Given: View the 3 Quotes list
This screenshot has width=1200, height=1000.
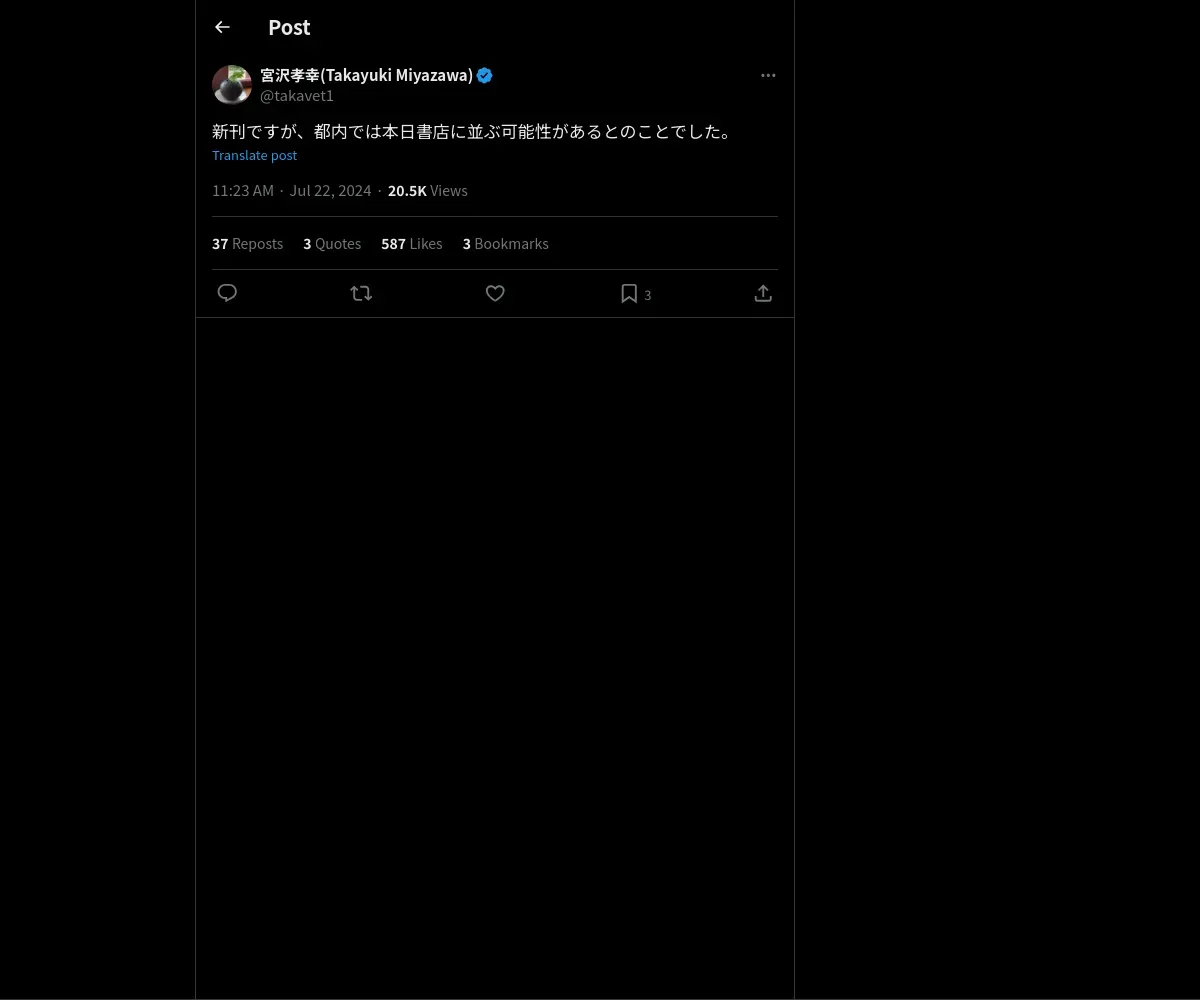Looking at the screenshot, I should point(332,243).
